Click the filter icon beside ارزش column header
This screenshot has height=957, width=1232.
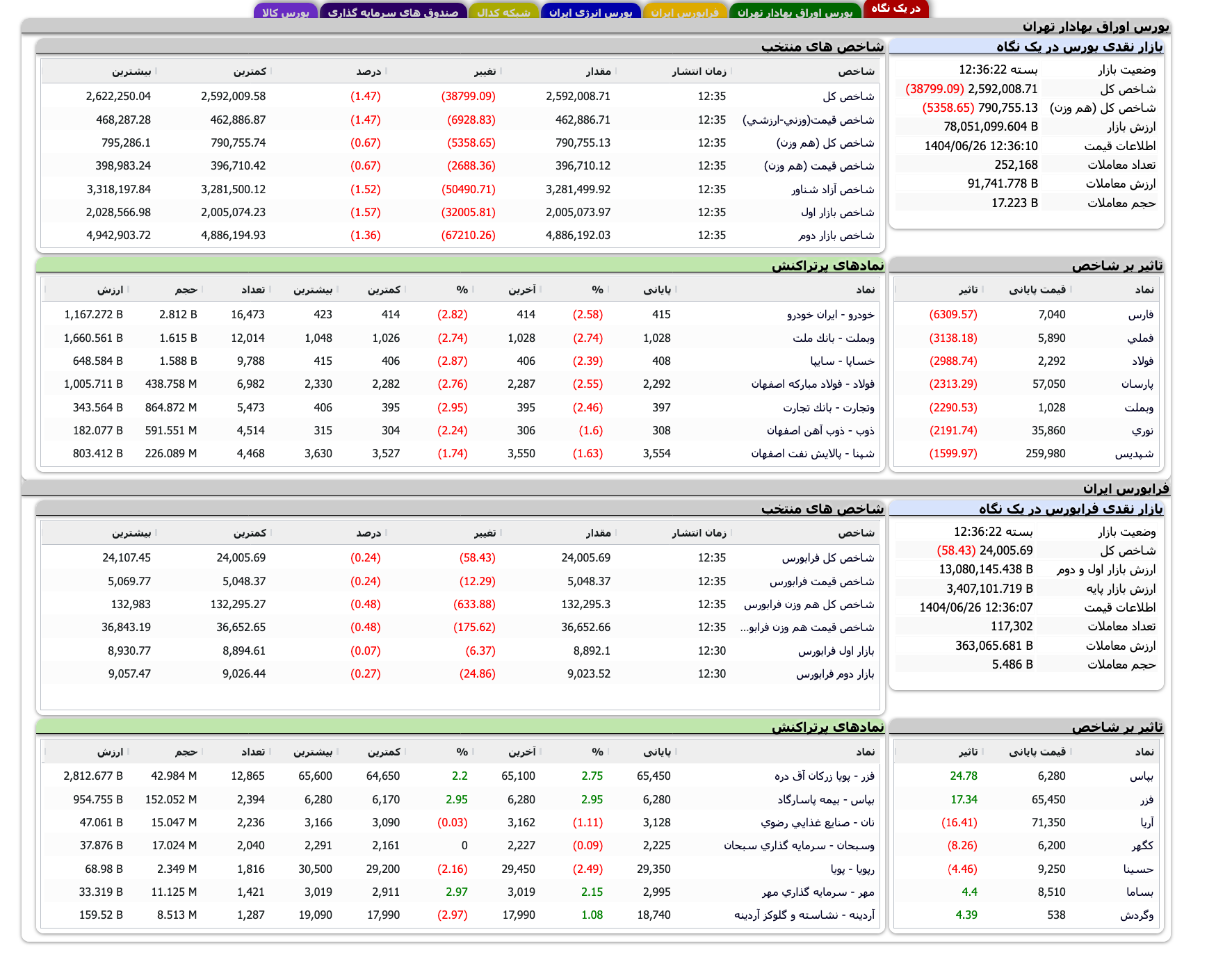[128, 288]
